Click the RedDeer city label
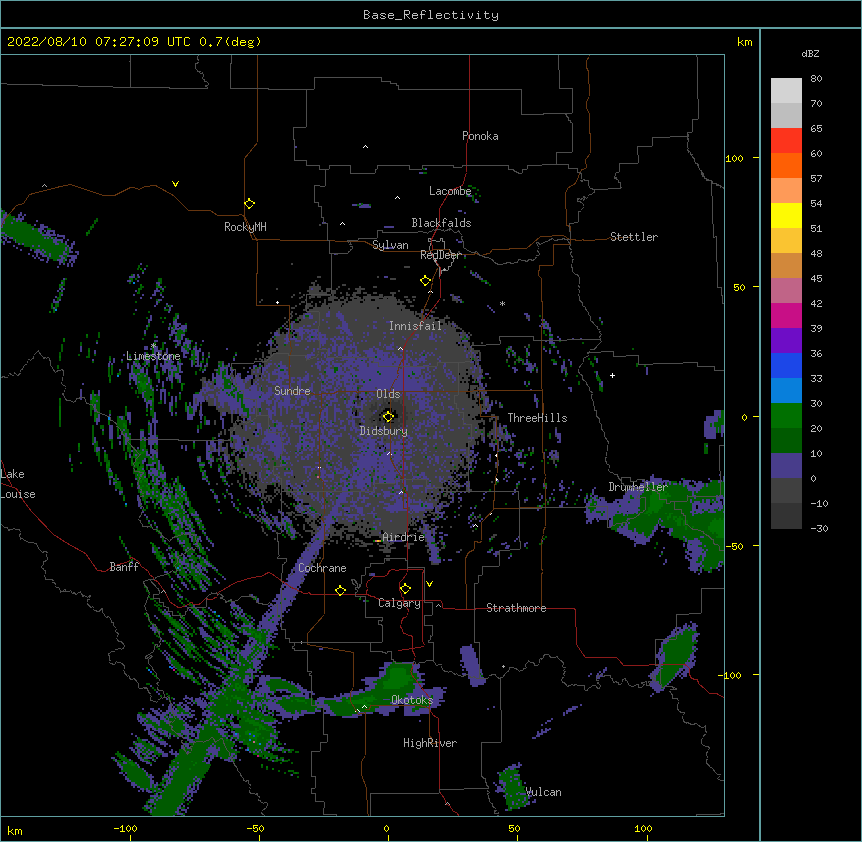 coord(440,255)
